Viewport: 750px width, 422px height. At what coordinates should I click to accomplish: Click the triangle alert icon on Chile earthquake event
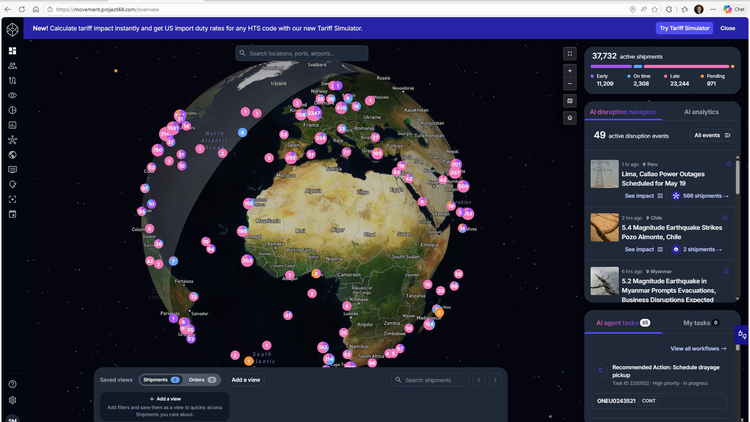point(726,217)
